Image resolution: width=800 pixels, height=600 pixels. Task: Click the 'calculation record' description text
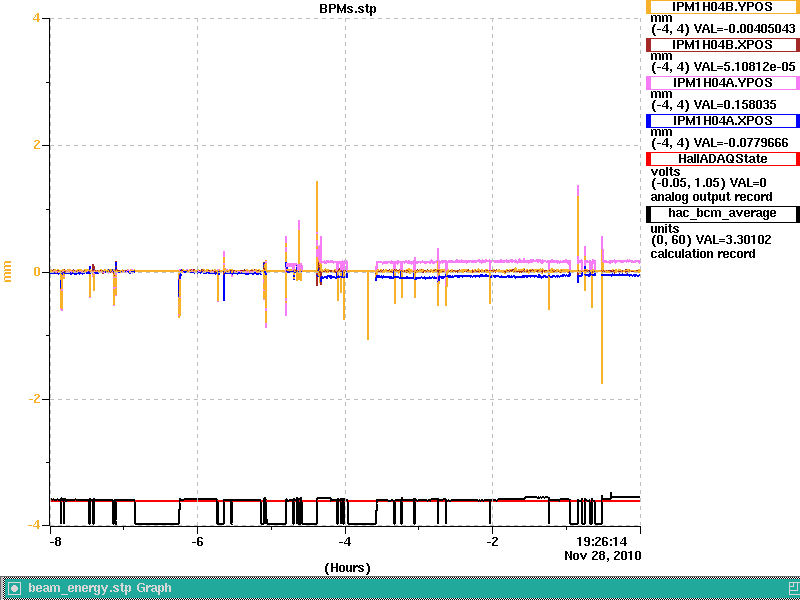point(703,254)
